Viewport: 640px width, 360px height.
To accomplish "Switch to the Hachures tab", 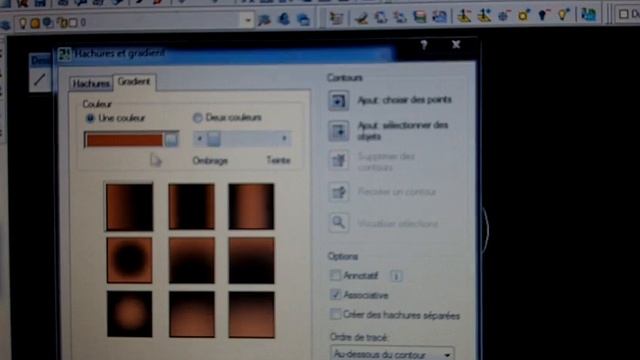I will pos(91,84).
